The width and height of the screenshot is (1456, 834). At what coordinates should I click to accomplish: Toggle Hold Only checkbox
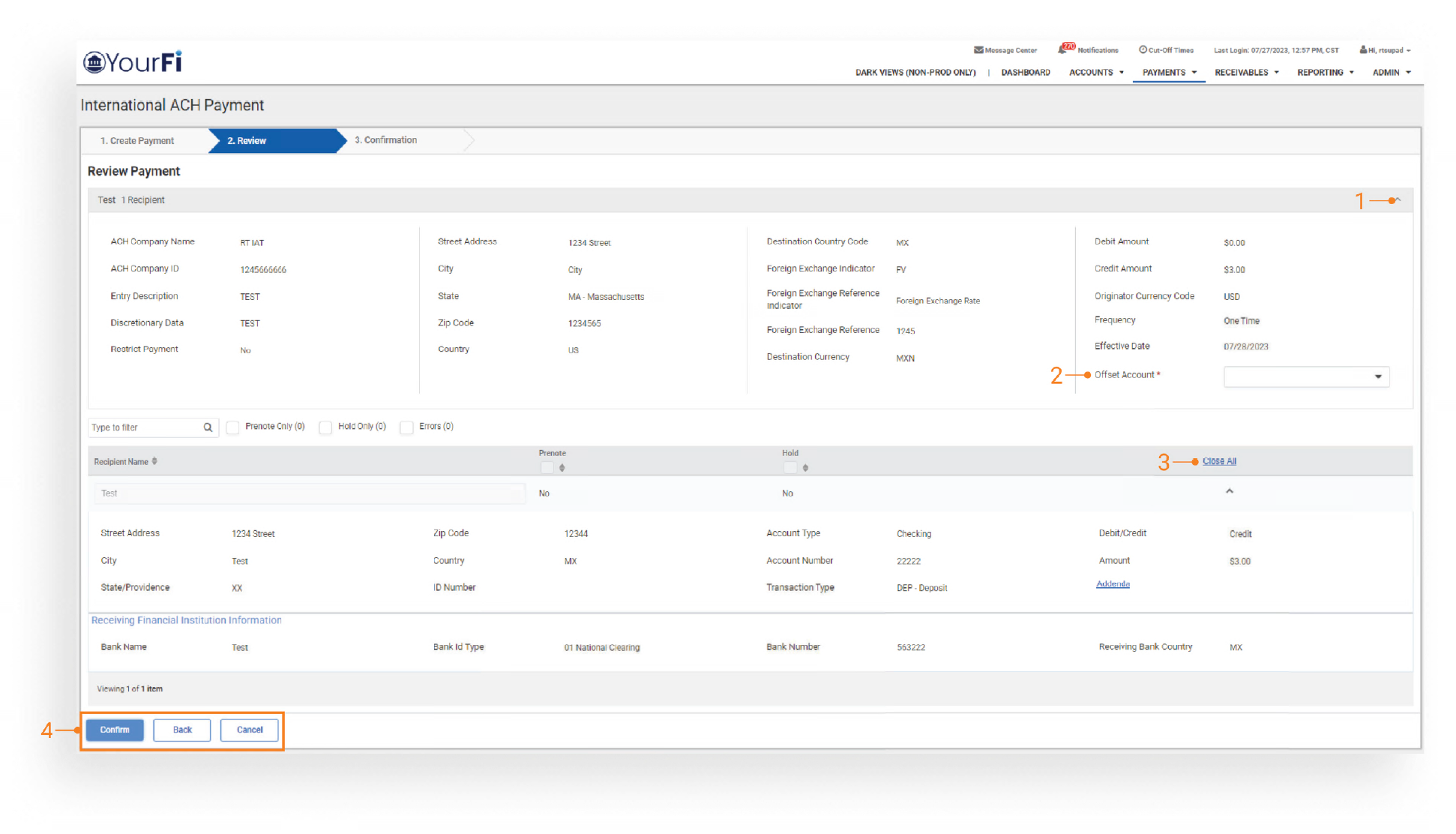pos(325,427)
